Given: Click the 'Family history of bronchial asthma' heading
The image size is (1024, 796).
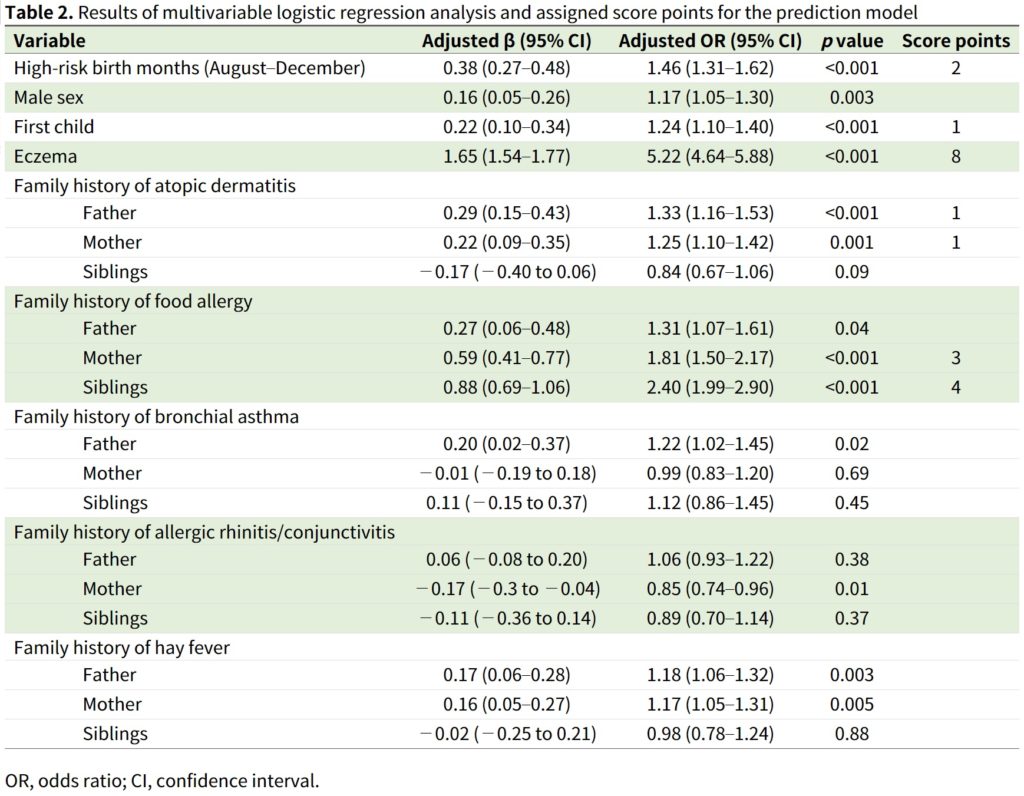Looking at the screenshot, I should (156, 416).
